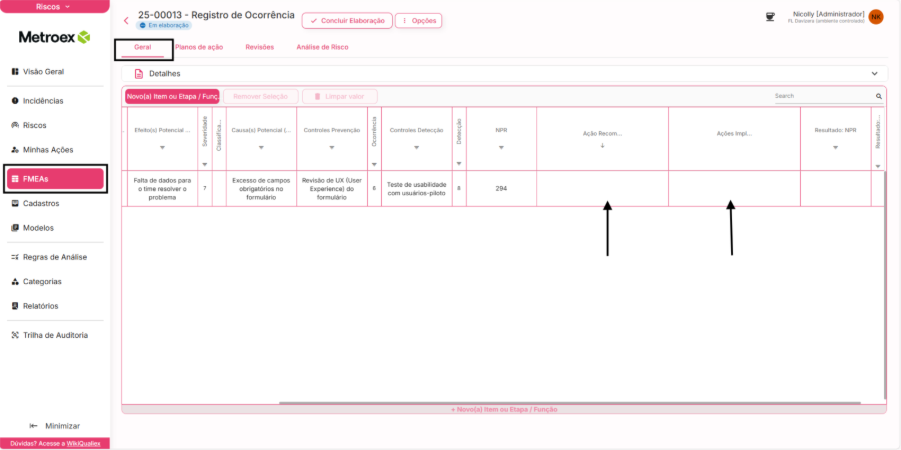
Task: Click the Concluir Elaboração button
Action: coord(346,20)
